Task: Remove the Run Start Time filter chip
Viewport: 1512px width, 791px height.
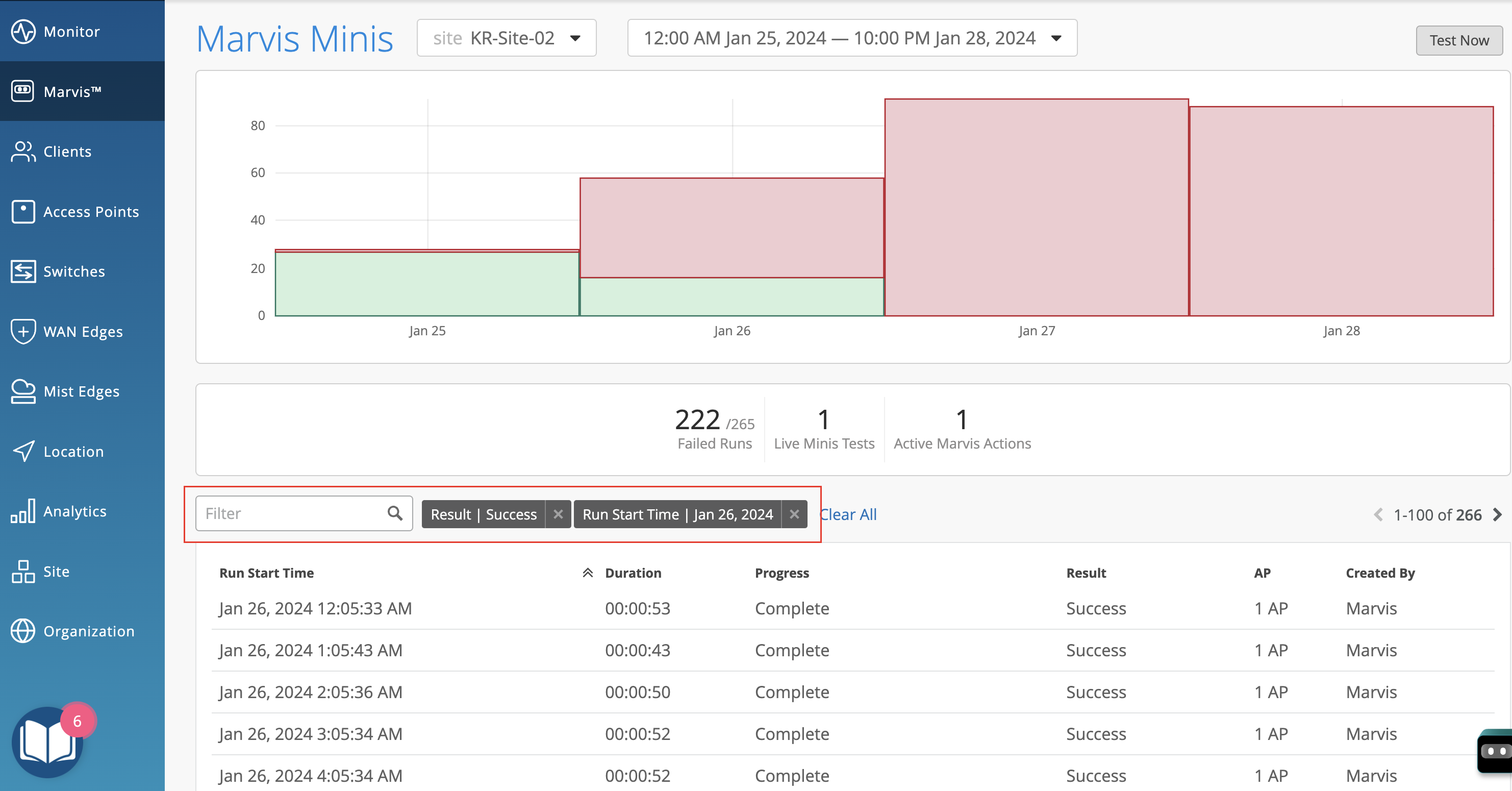Action: tap(794, 514)
